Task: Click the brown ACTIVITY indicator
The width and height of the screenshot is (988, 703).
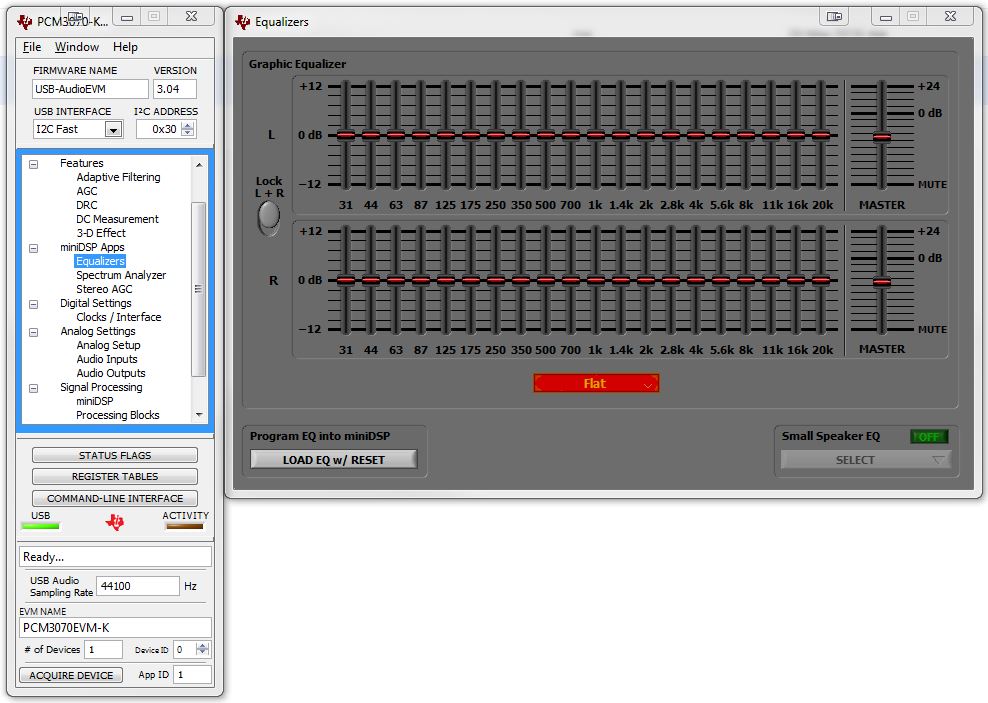Action: 185,526
